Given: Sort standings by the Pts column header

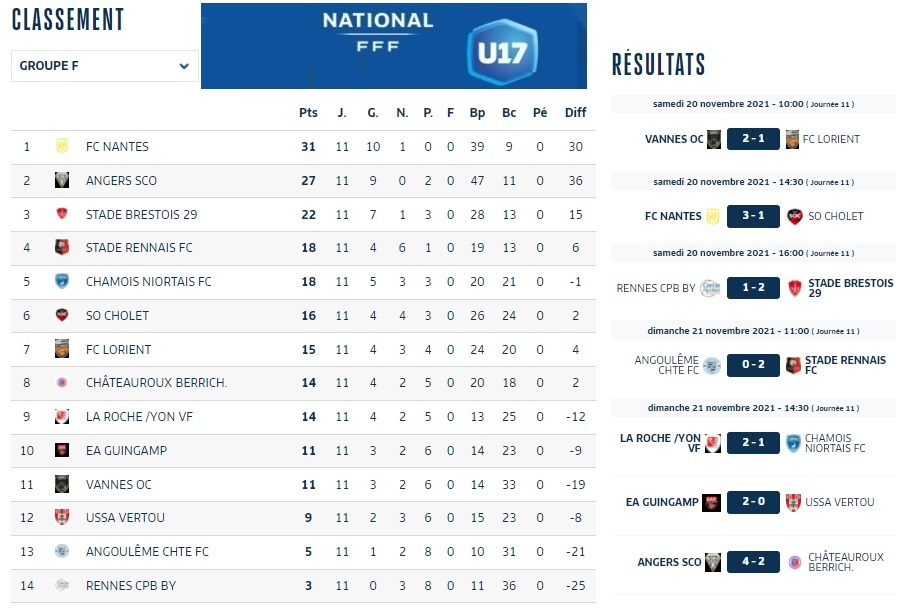Looking at the screenshot, I should point(308,113).
